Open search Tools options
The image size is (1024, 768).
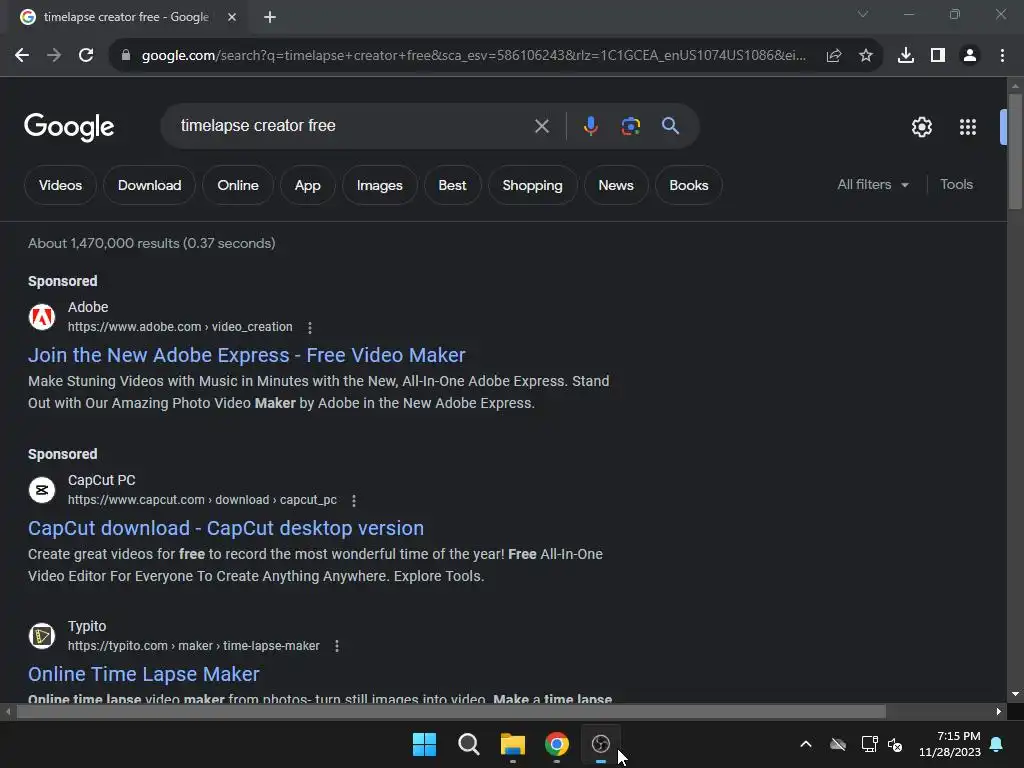pos(956,185)
